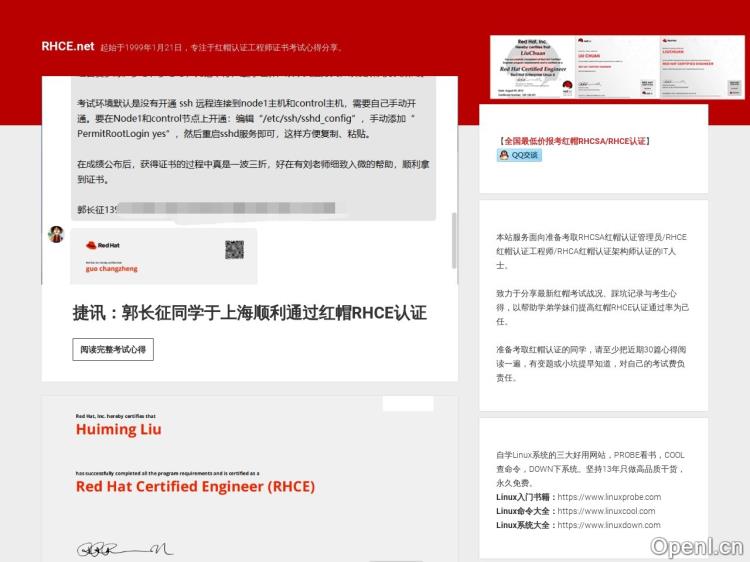Click the RHCE.net site title
The image size is (750, 562).
click(x=68, y=46)
